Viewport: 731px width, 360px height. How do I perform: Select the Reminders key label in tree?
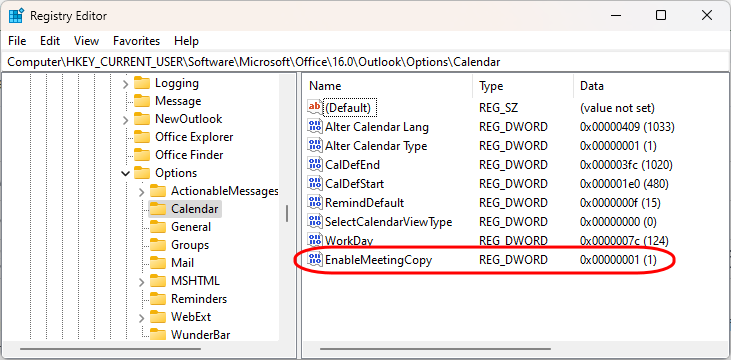coord(199,299)
